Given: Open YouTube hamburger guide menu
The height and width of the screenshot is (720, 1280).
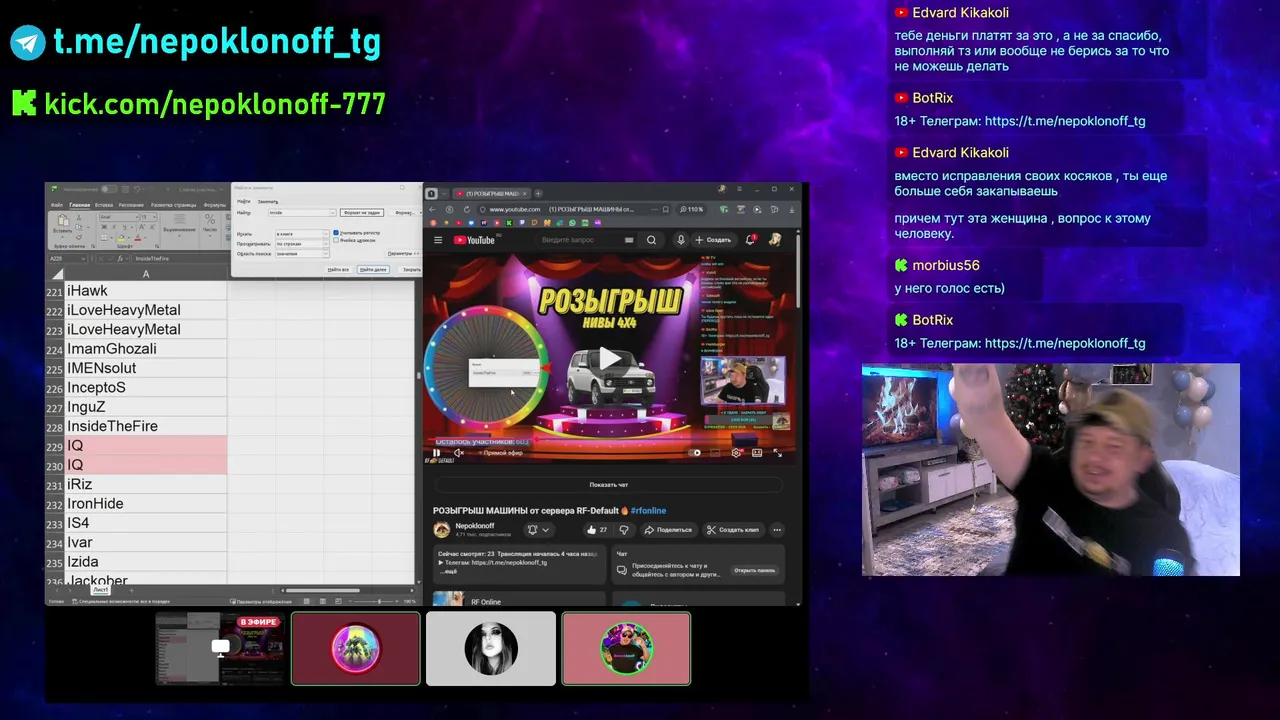Looking at the screenshot, I should click(438, 240).
